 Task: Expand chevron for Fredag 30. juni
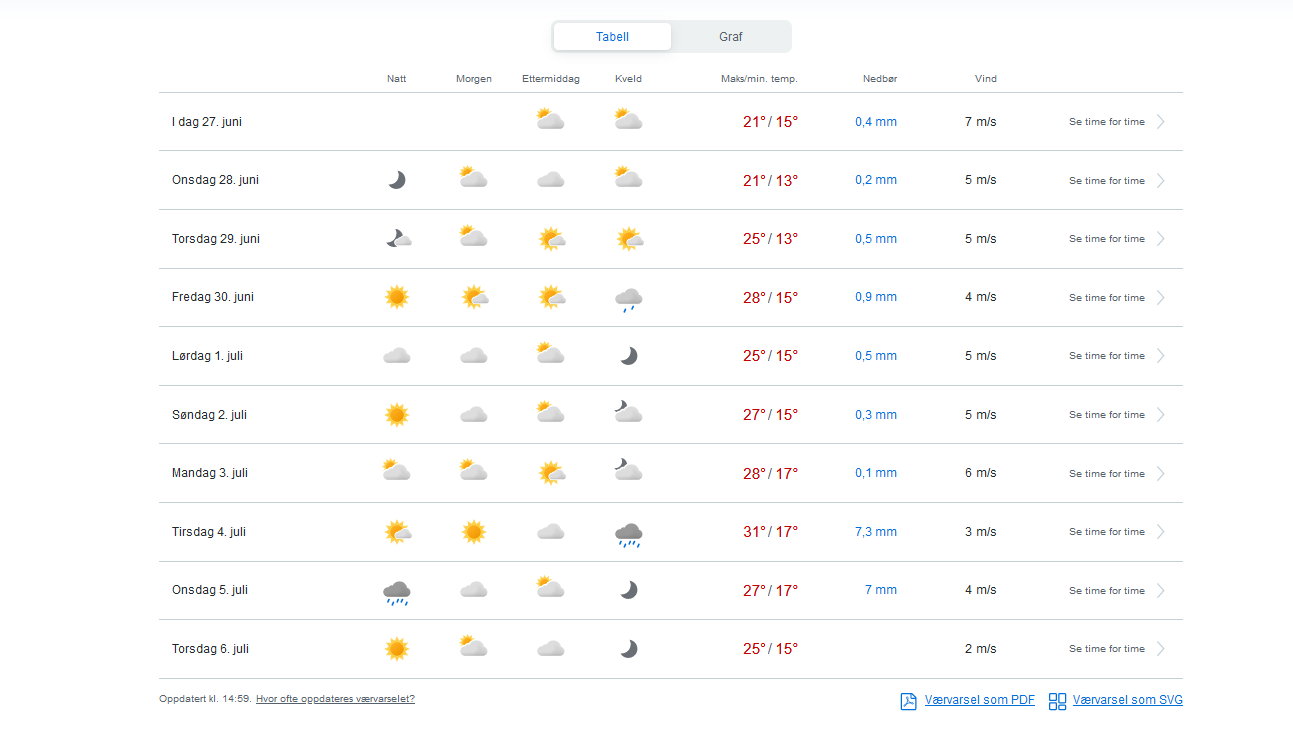pos(1160,298)
